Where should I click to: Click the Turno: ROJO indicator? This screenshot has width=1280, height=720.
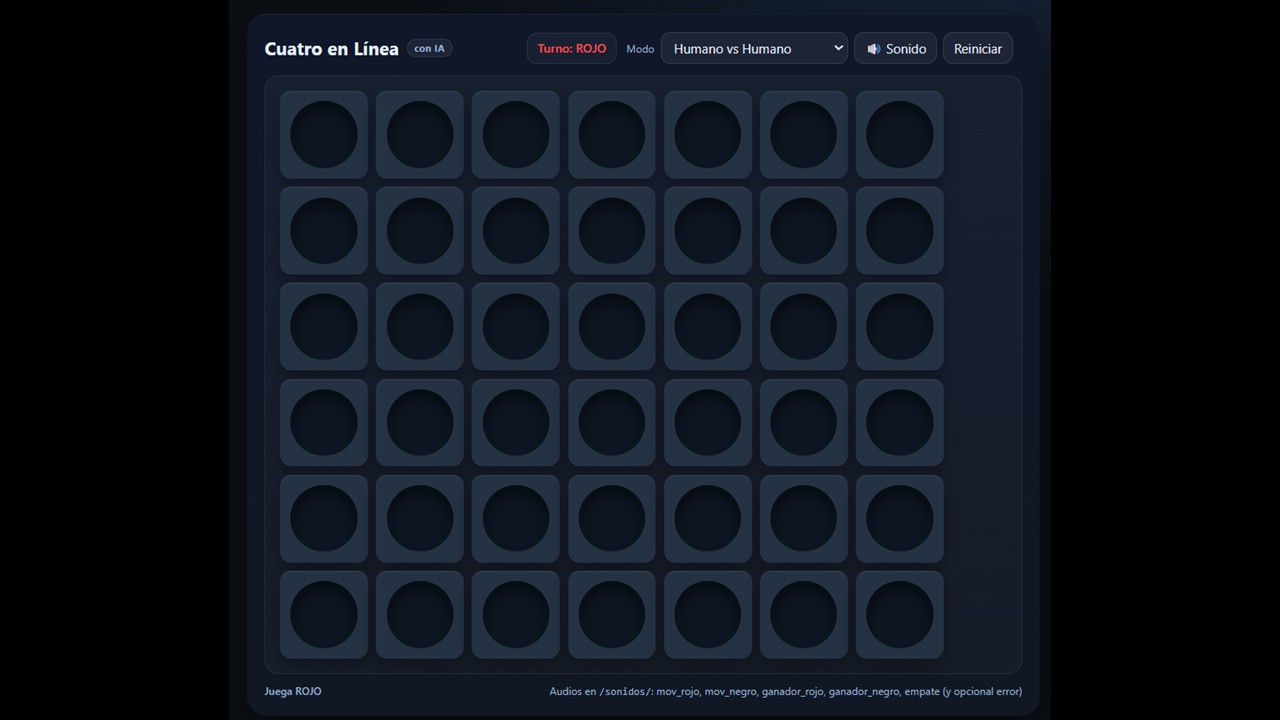(571, 49)
